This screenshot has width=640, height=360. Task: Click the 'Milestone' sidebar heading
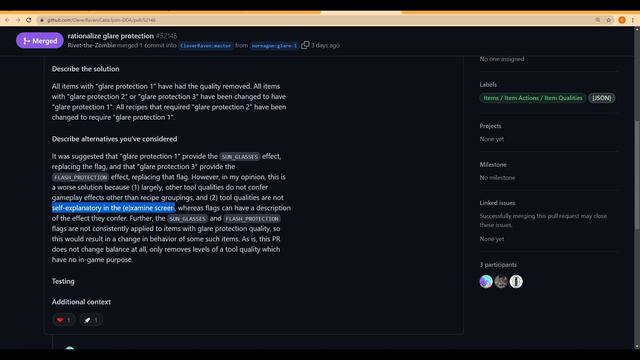(x=493, y=164)
